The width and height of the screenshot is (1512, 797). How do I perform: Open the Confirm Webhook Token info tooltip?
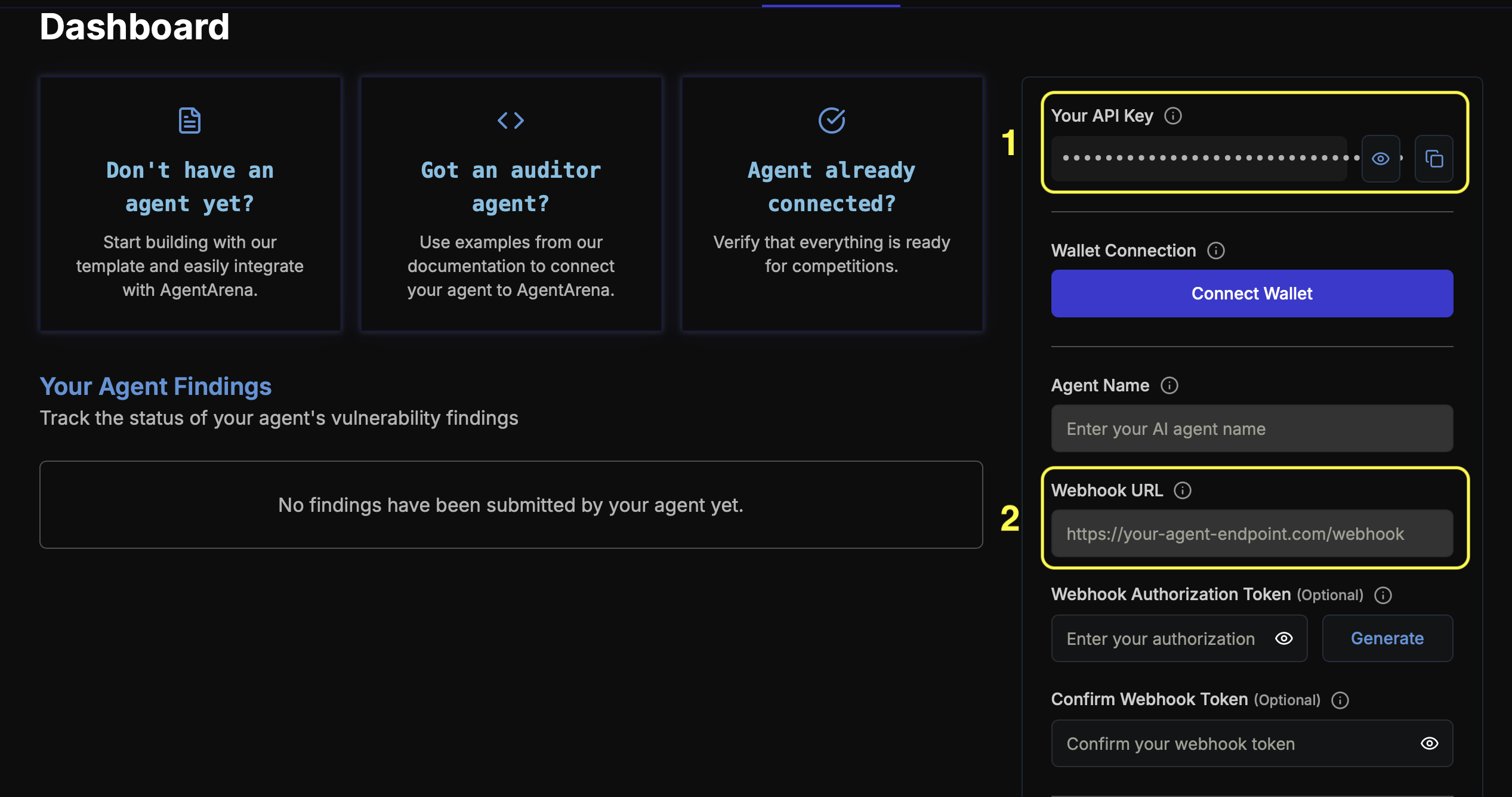click(x=1340, y=700)
